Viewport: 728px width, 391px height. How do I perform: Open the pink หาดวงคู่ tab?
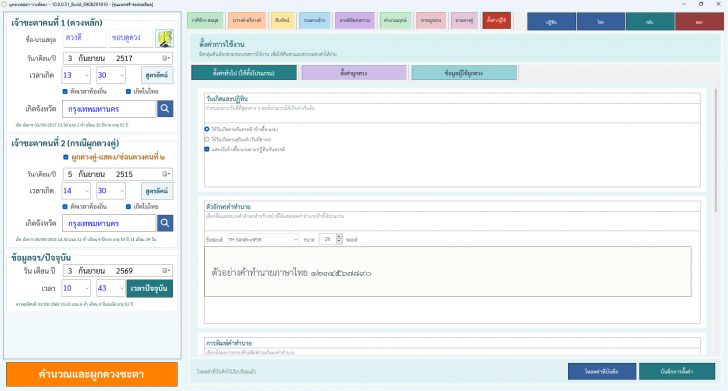pos(464,20)
